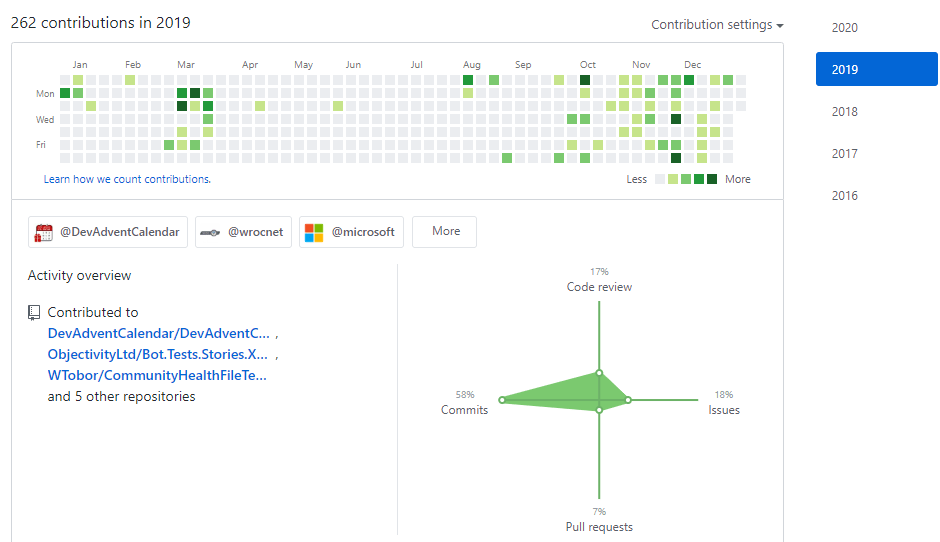Viewport: 940px width, 542px height.
Task: Select the 2020 year tab
Action: tap(844, 28)
